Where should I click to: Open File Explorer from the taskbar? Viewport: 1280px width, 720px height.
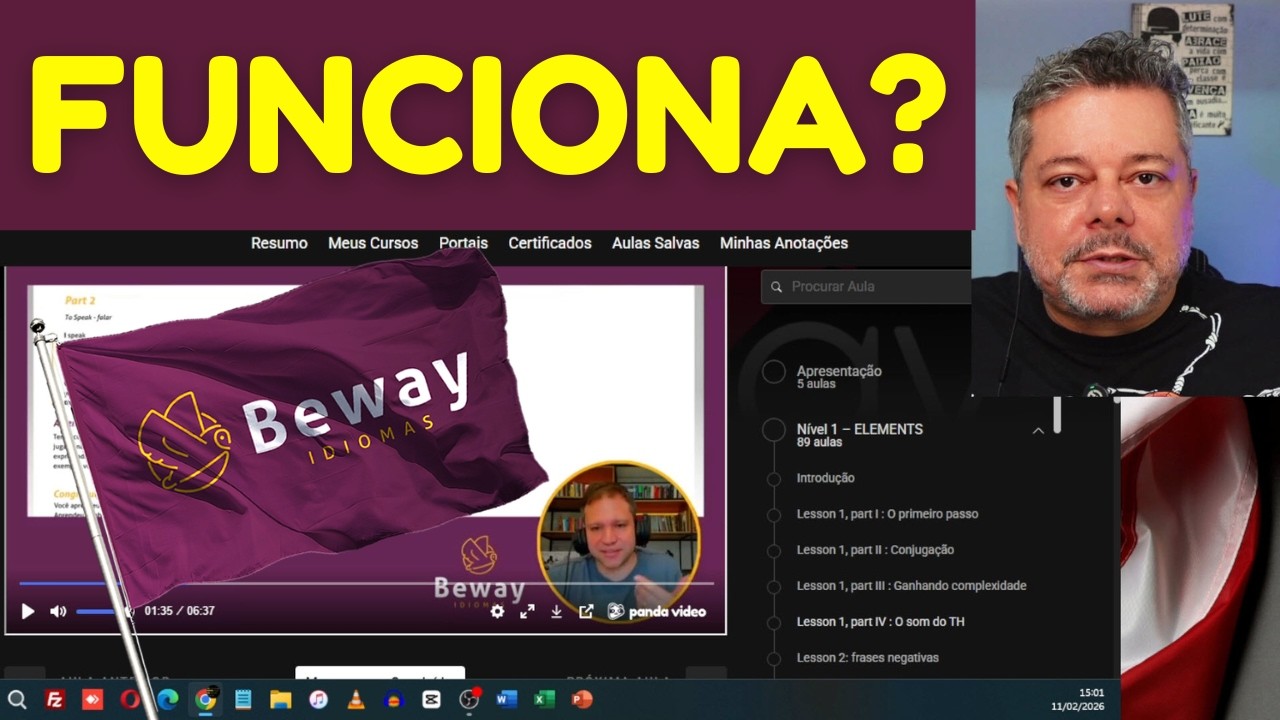280,699
